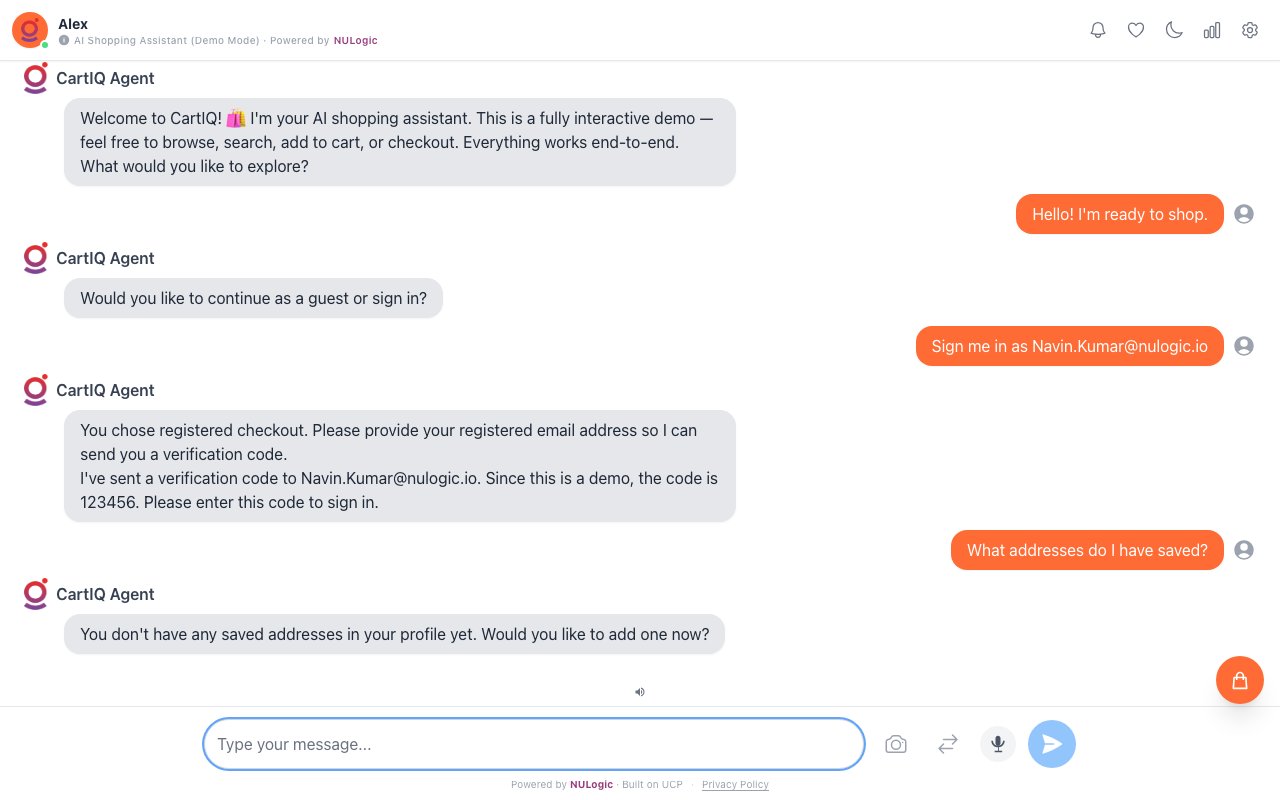Click the NULogic link in the header
The width and height of the screenshot is (1280, 800).
[x=356, y=41]
